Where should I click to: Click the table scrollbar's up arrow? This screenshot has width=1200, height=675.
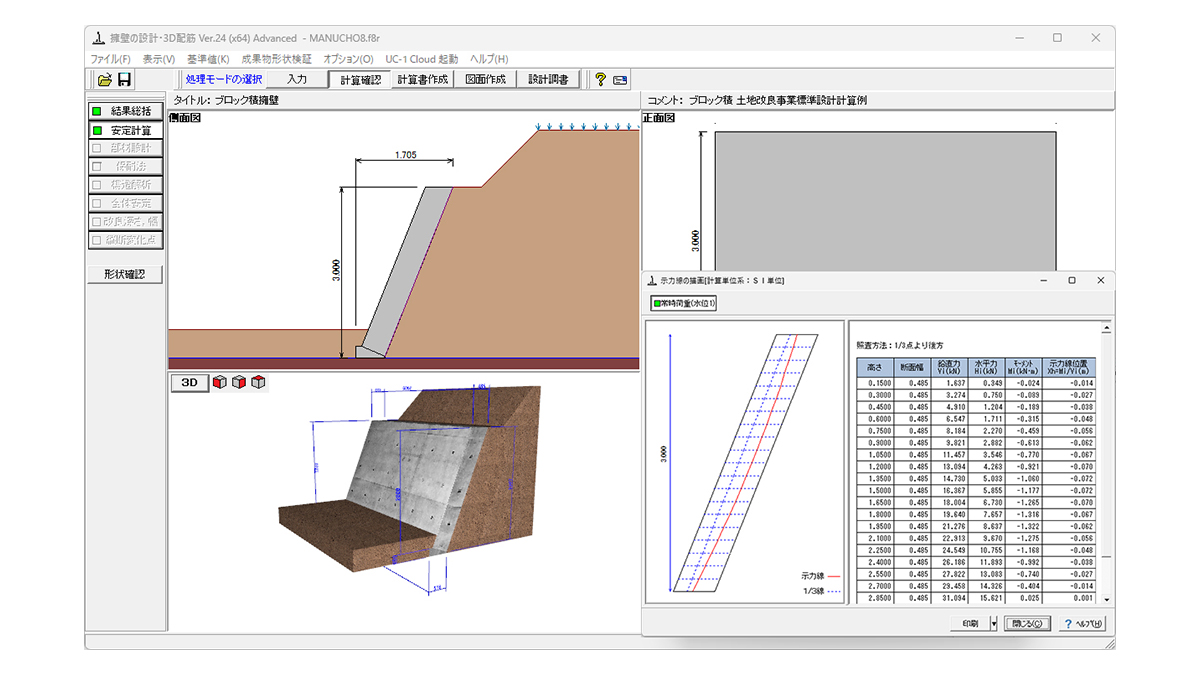click(1106, 327)
